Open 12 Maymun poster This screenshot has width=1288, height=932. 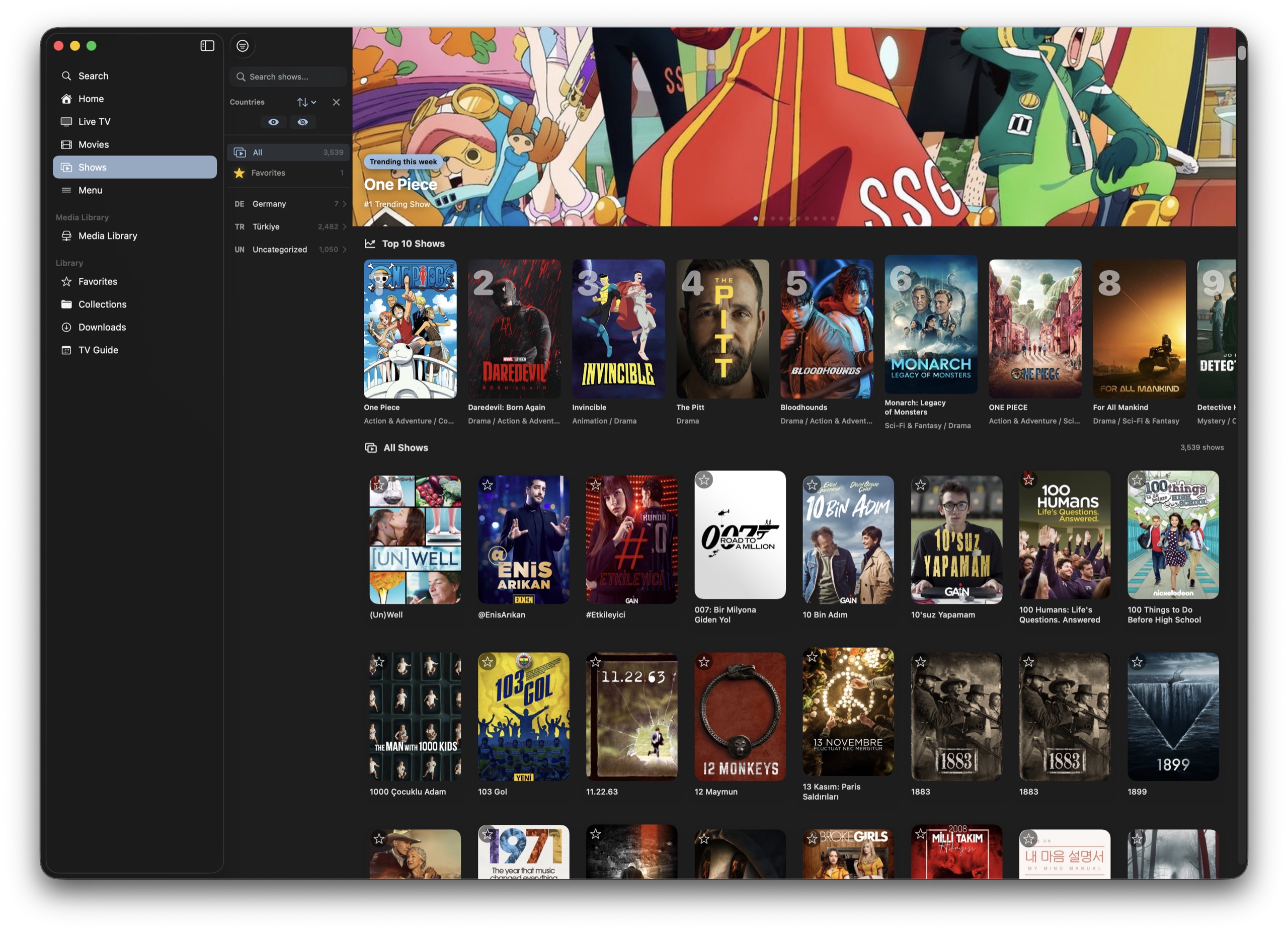(740, 716)
